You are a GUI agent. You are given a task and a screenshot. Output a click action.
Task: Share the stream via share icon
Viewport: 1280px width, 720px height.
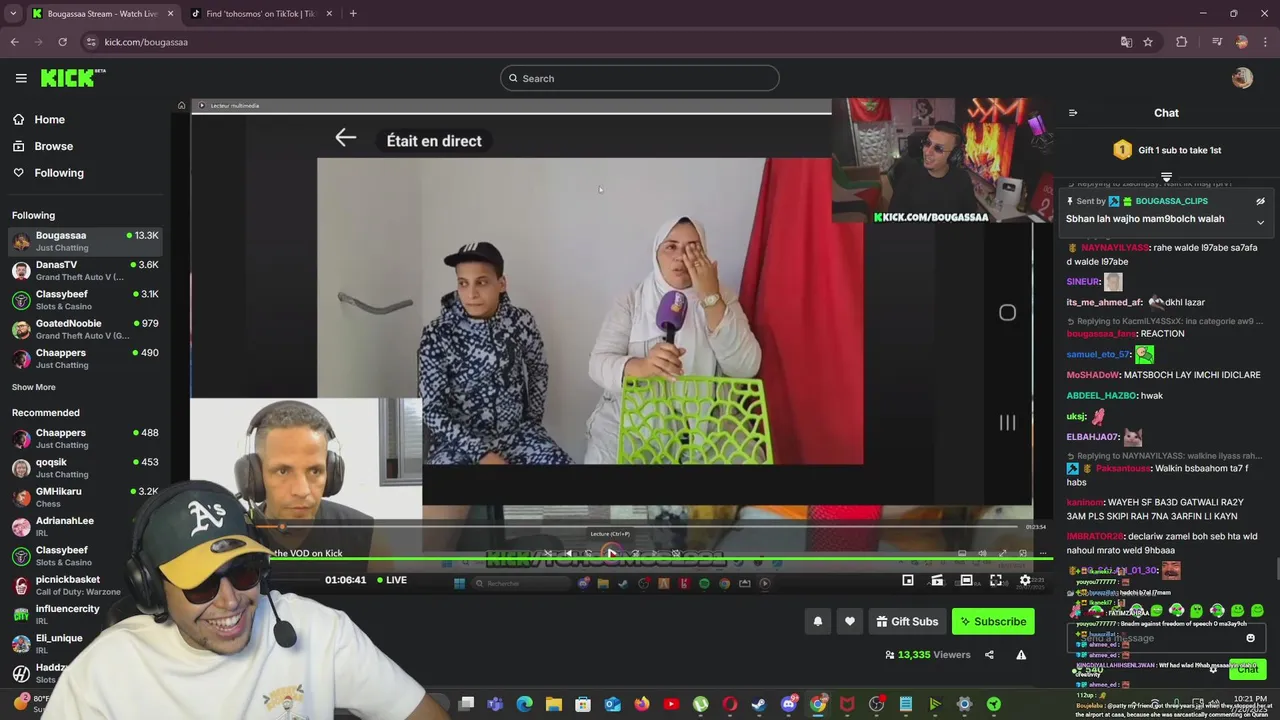[x=989, y=655]
